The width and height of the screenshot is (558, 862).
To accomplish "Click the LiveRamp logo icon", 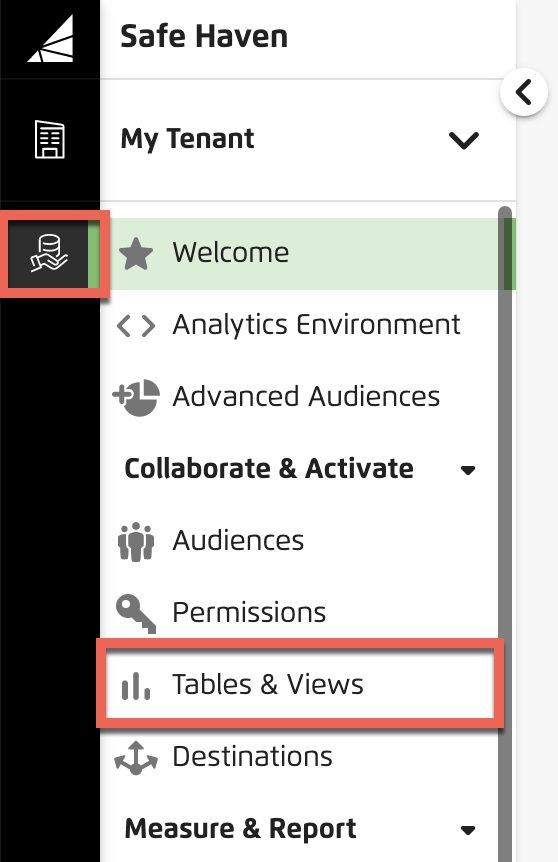I will tap(51, 38).
